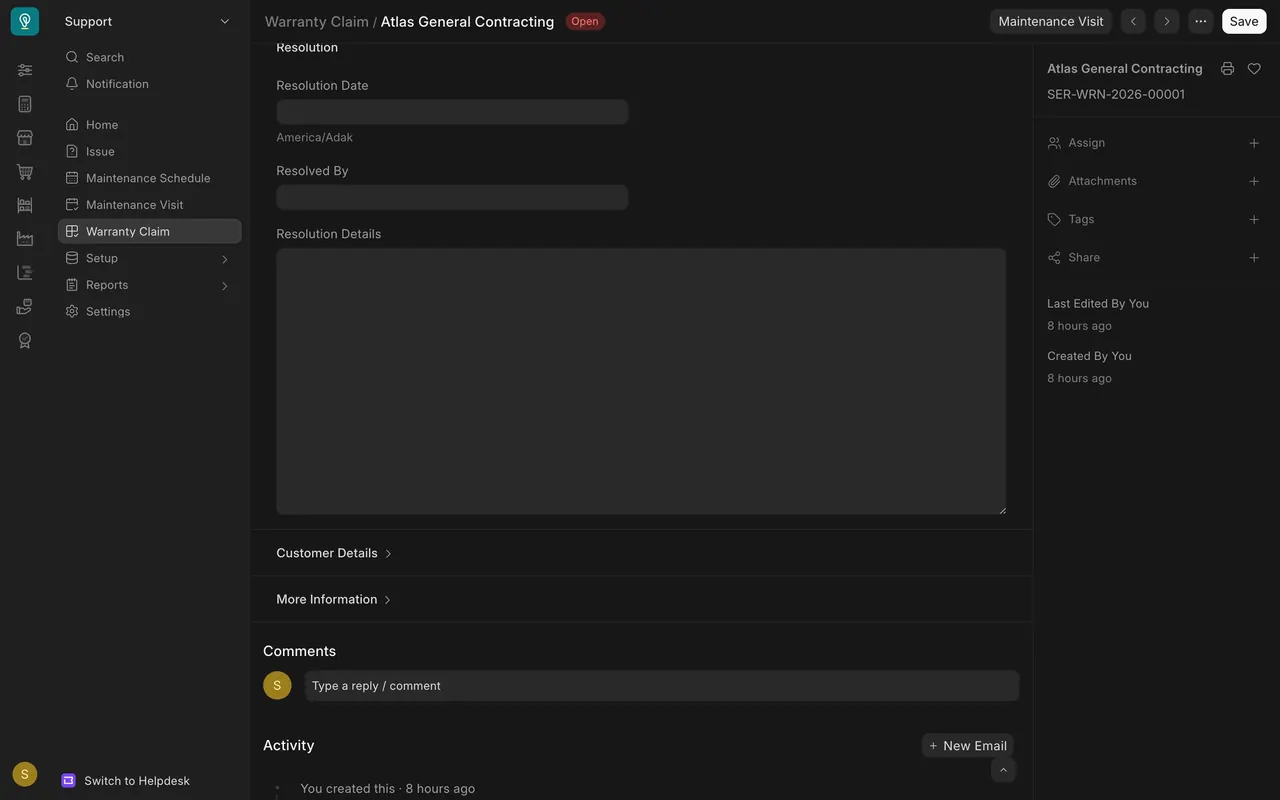The width and height of the screenshot is (1280, 800).
Task: Click the scroll-to-top chevron button
Action: click(1004, 770)
